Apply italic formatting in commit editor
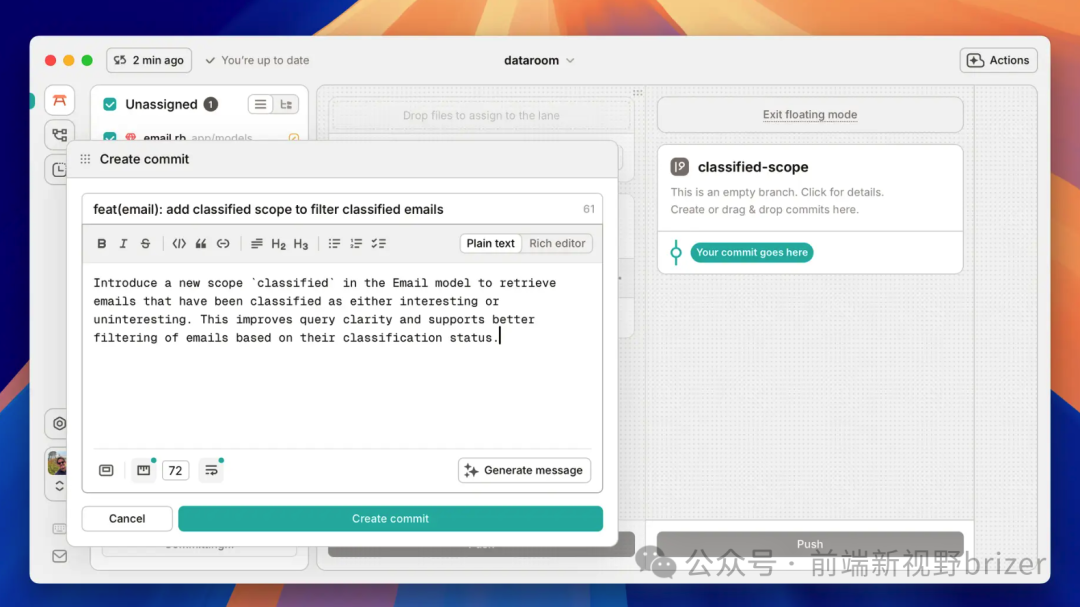The image size is (1080, 607). 123,243
